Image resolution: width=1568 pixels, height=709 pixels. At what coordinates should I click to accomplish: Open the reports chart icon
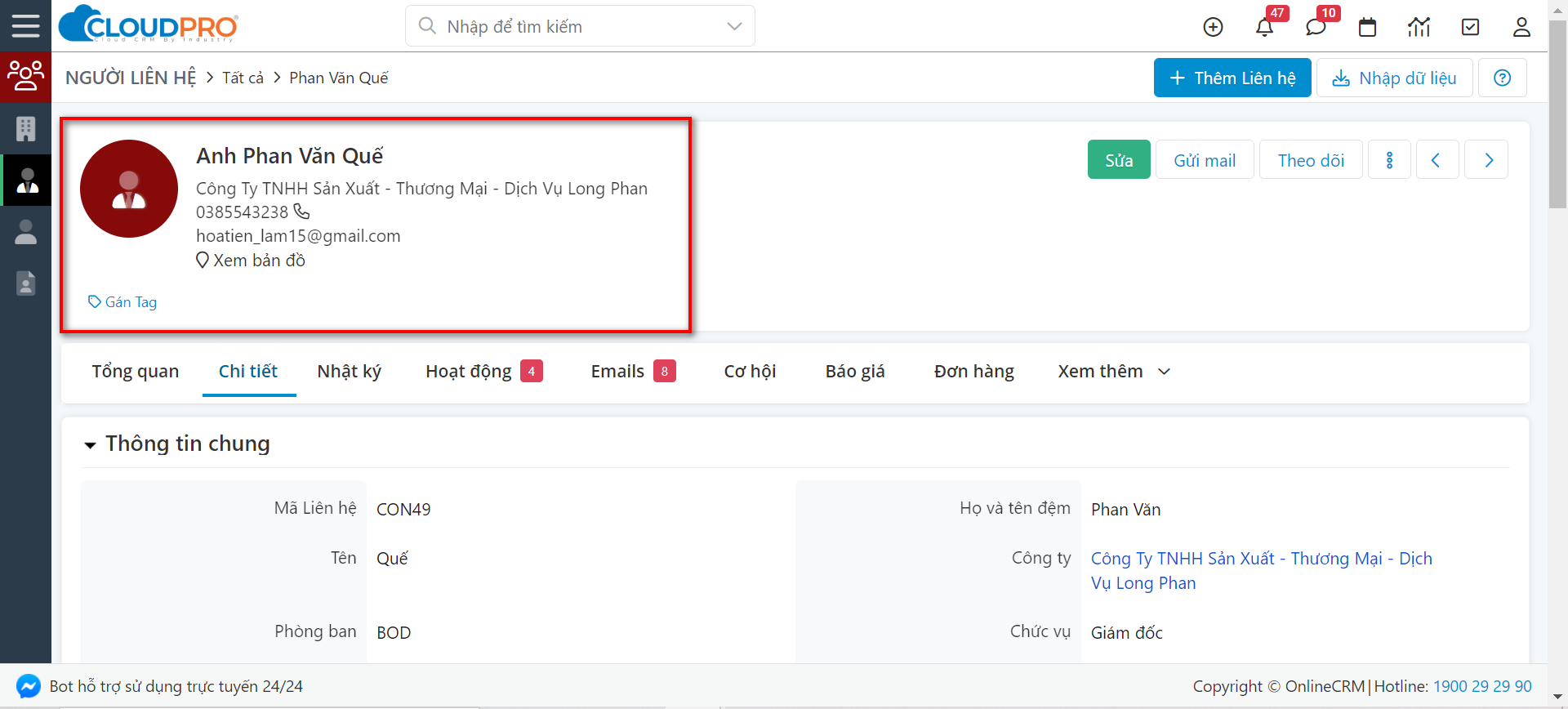pyautogui.click(x=1419, y=27)
